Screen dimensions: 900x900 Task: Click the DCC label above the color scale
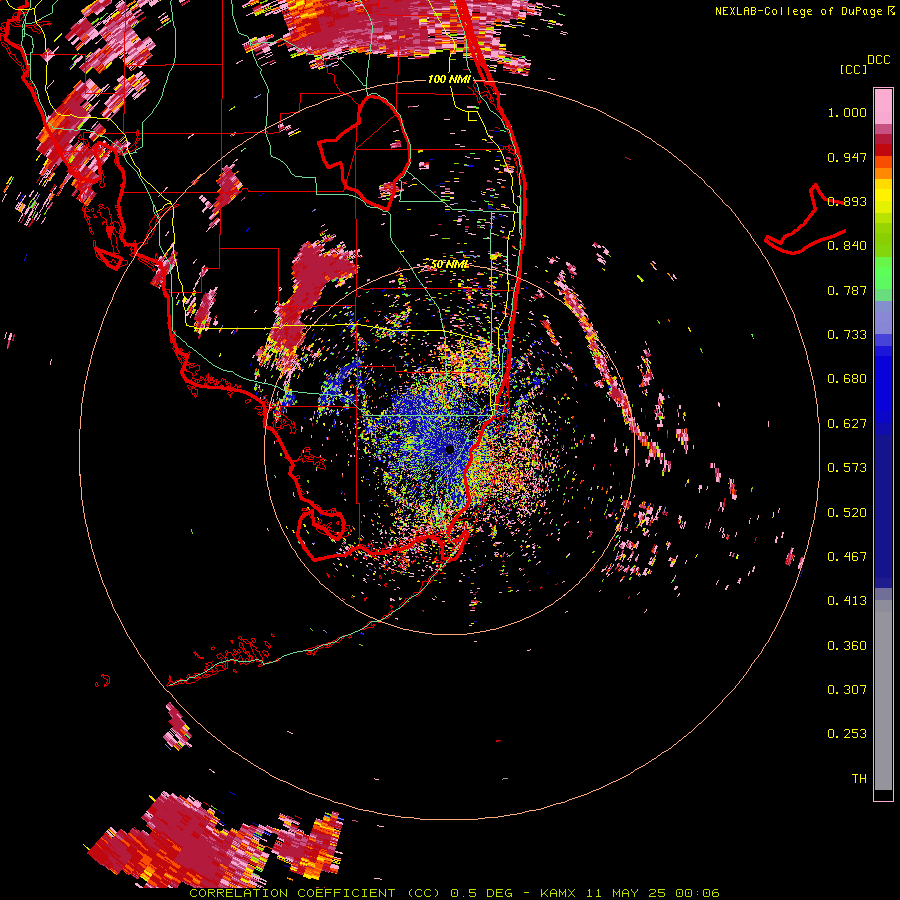tap(879, 60)
